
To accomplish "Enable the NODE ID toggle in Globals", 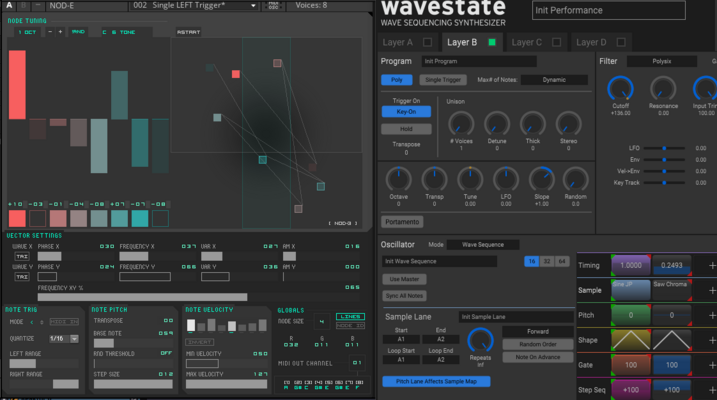I will (x=350, y=325).
